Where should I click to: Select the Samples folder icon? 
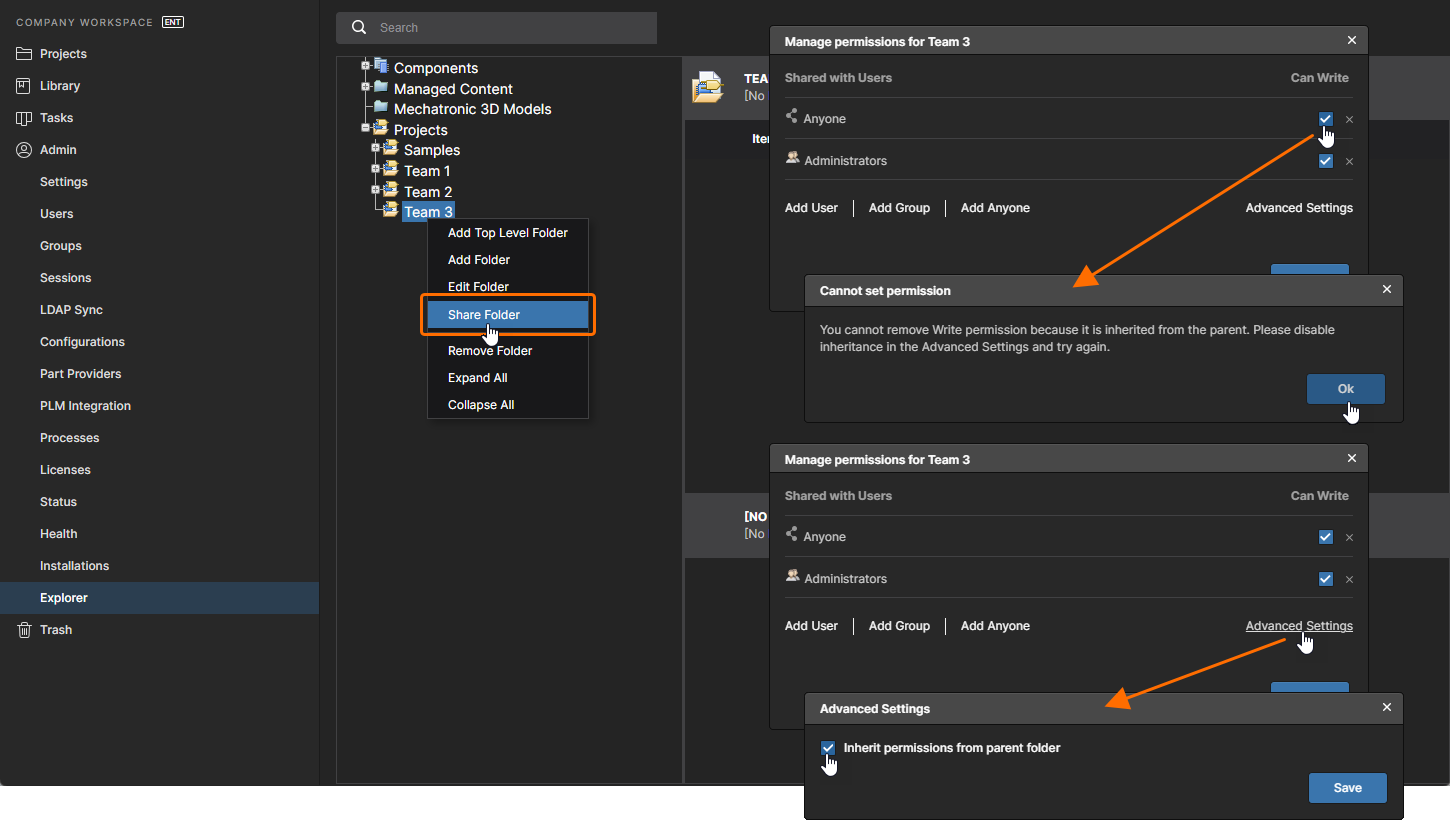click(x=391, y=149)
